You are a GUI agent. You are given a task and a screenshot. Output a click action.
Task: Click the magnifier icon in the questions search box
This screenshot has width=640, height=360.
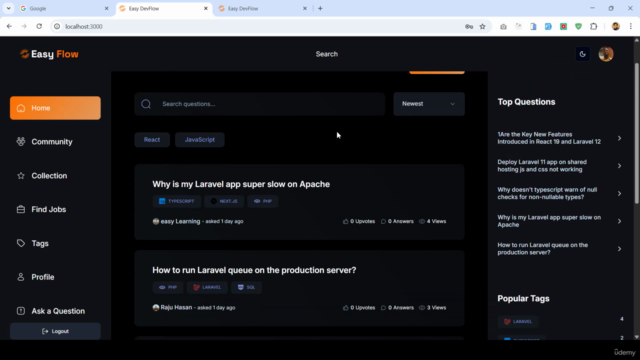coord(146,104)
